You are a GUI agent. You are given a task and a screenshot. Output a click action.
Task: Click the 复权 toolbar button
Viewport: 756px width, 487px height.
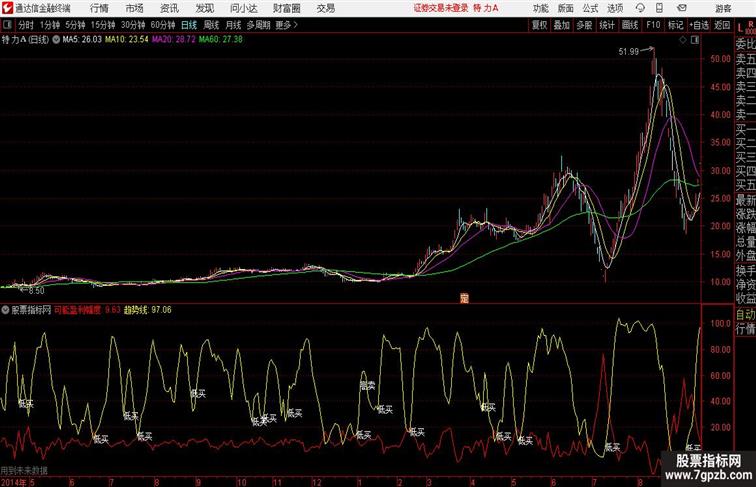coord(539,25)
